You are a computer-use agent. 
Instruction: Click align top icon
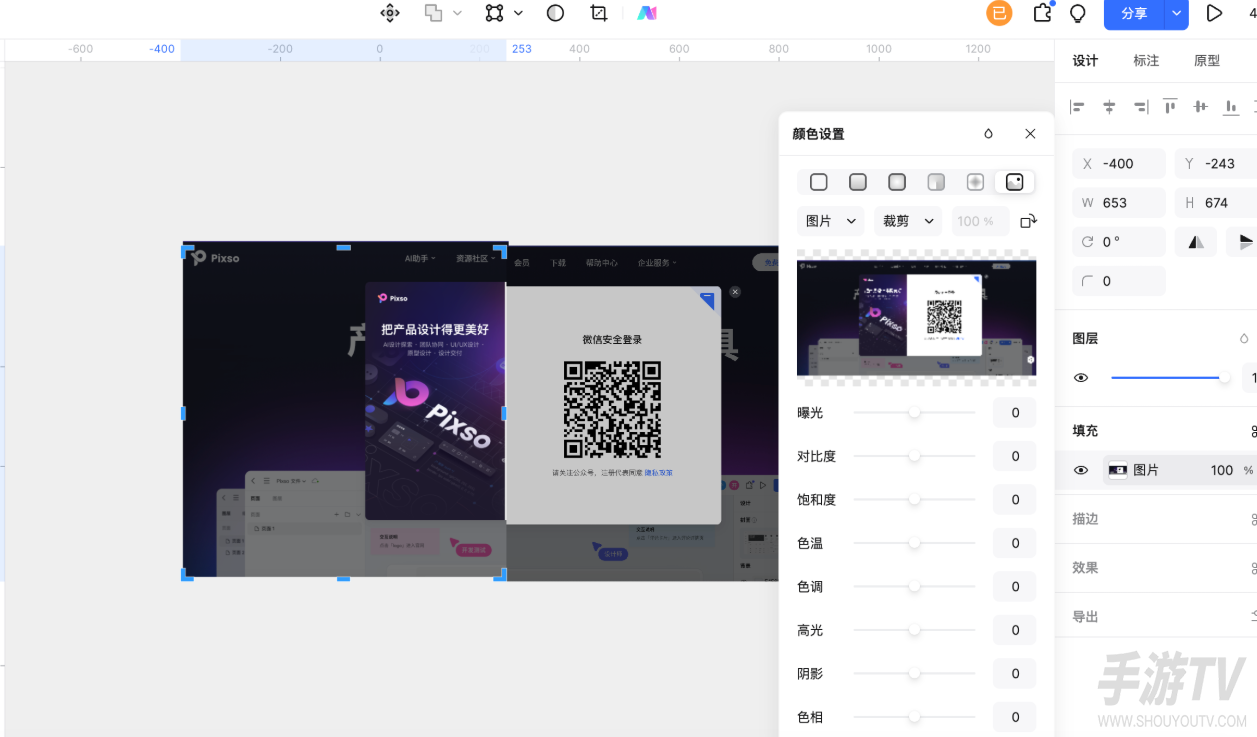[1170, 106]
